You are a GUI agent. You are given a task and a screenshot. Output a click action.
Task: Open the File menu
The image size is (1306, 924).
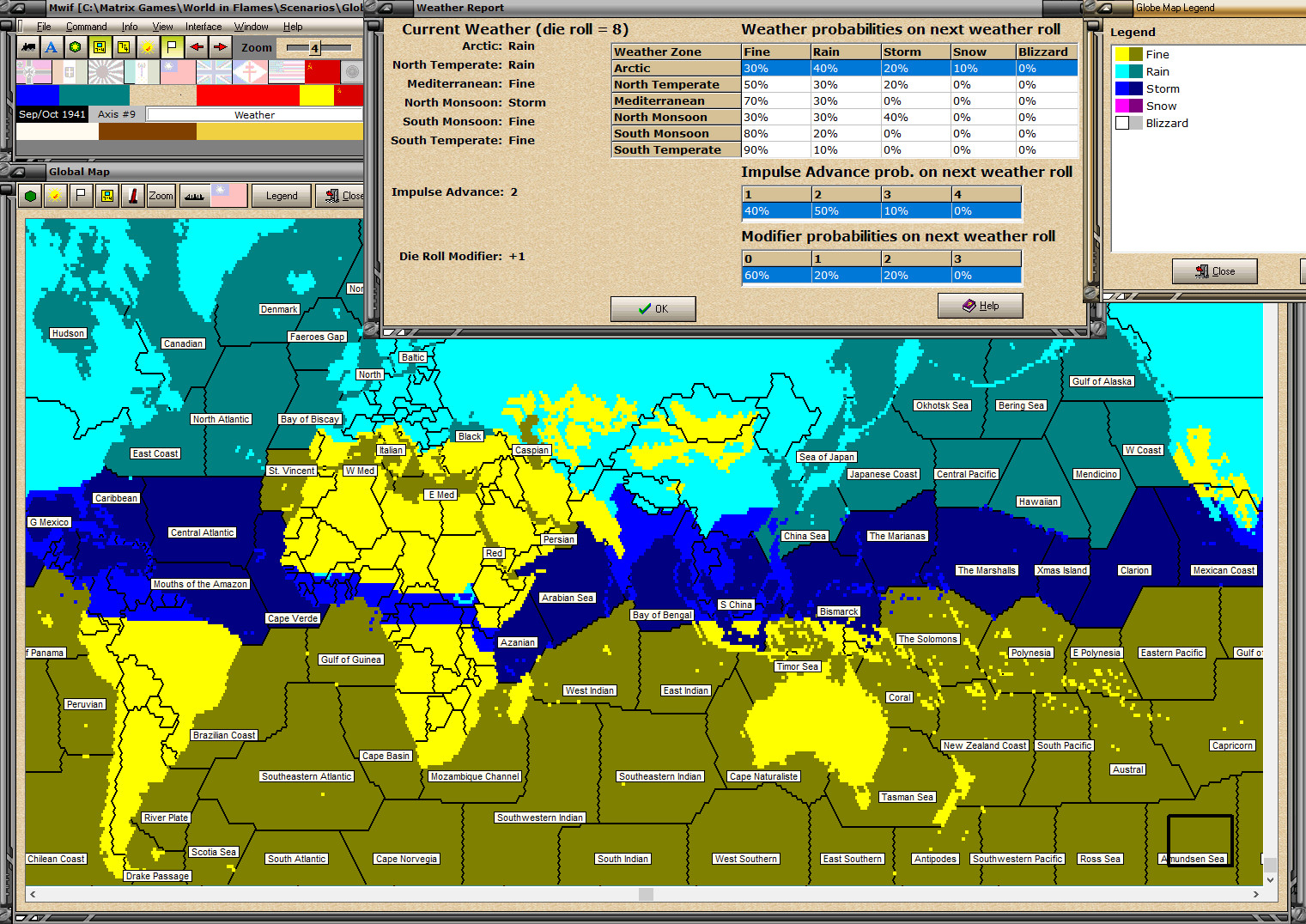44,27
